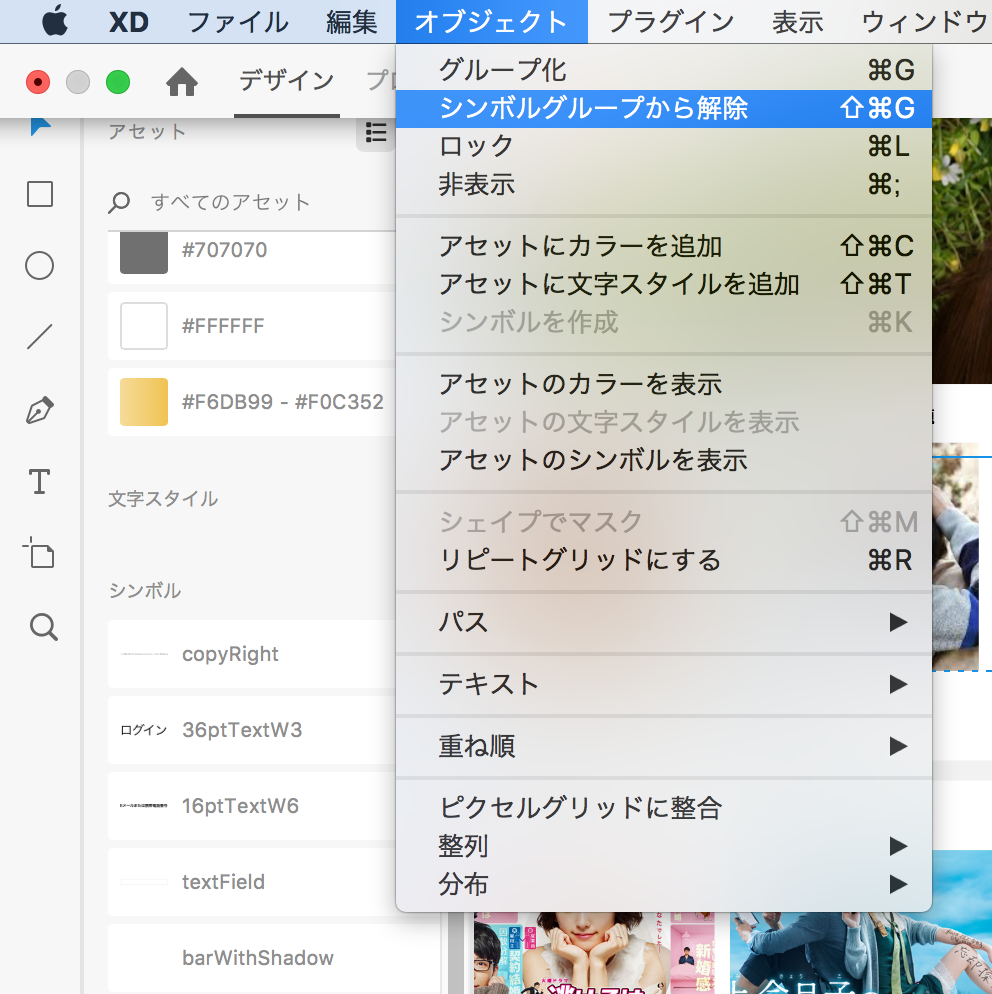Image resolution: width=992 pixels, height=994 pixels.
Task: Select the #F6DB99 gradient swatch
Action: pyautogui.click(x=143, y=402)
